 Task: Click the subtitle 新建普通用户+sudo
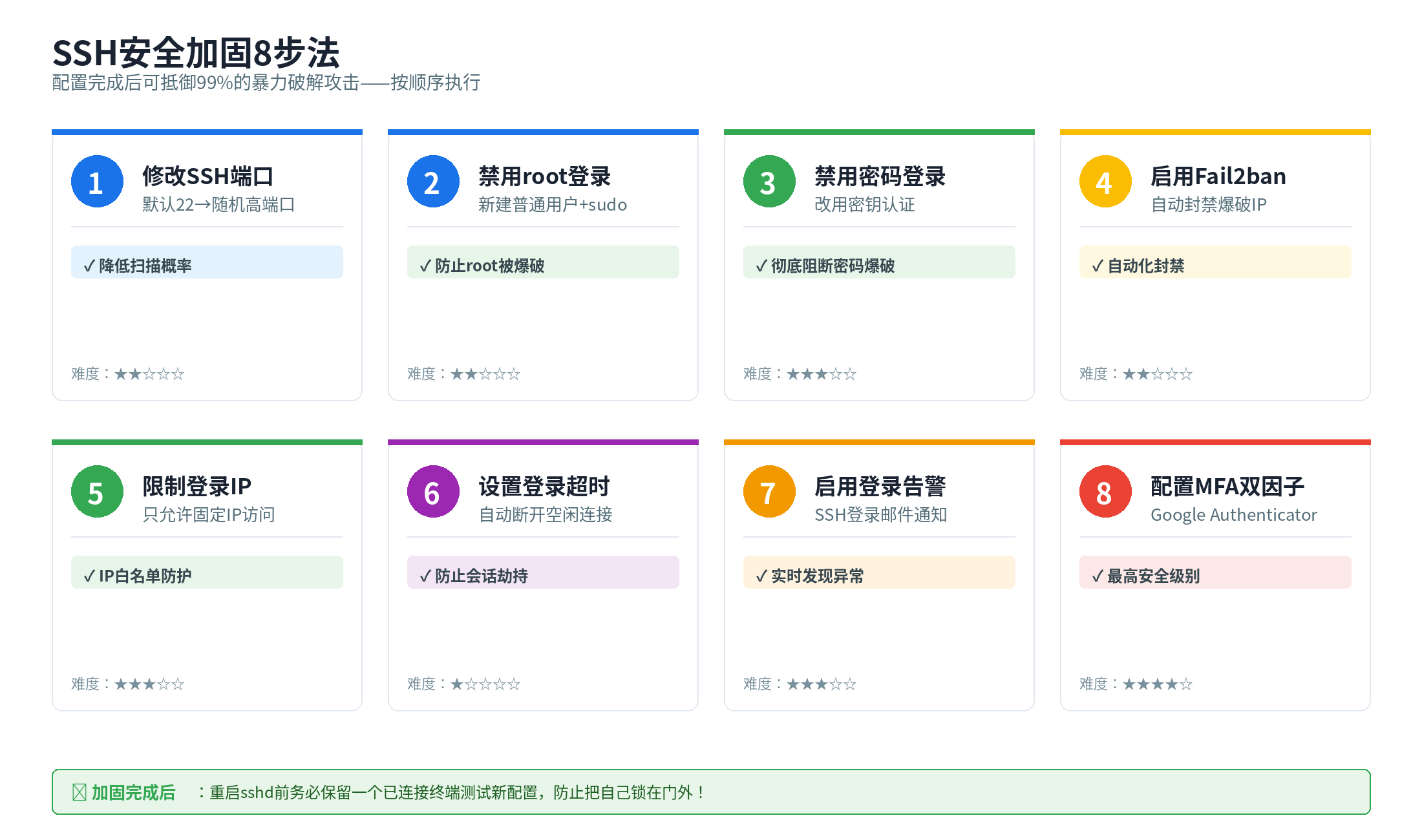[553, 204]
